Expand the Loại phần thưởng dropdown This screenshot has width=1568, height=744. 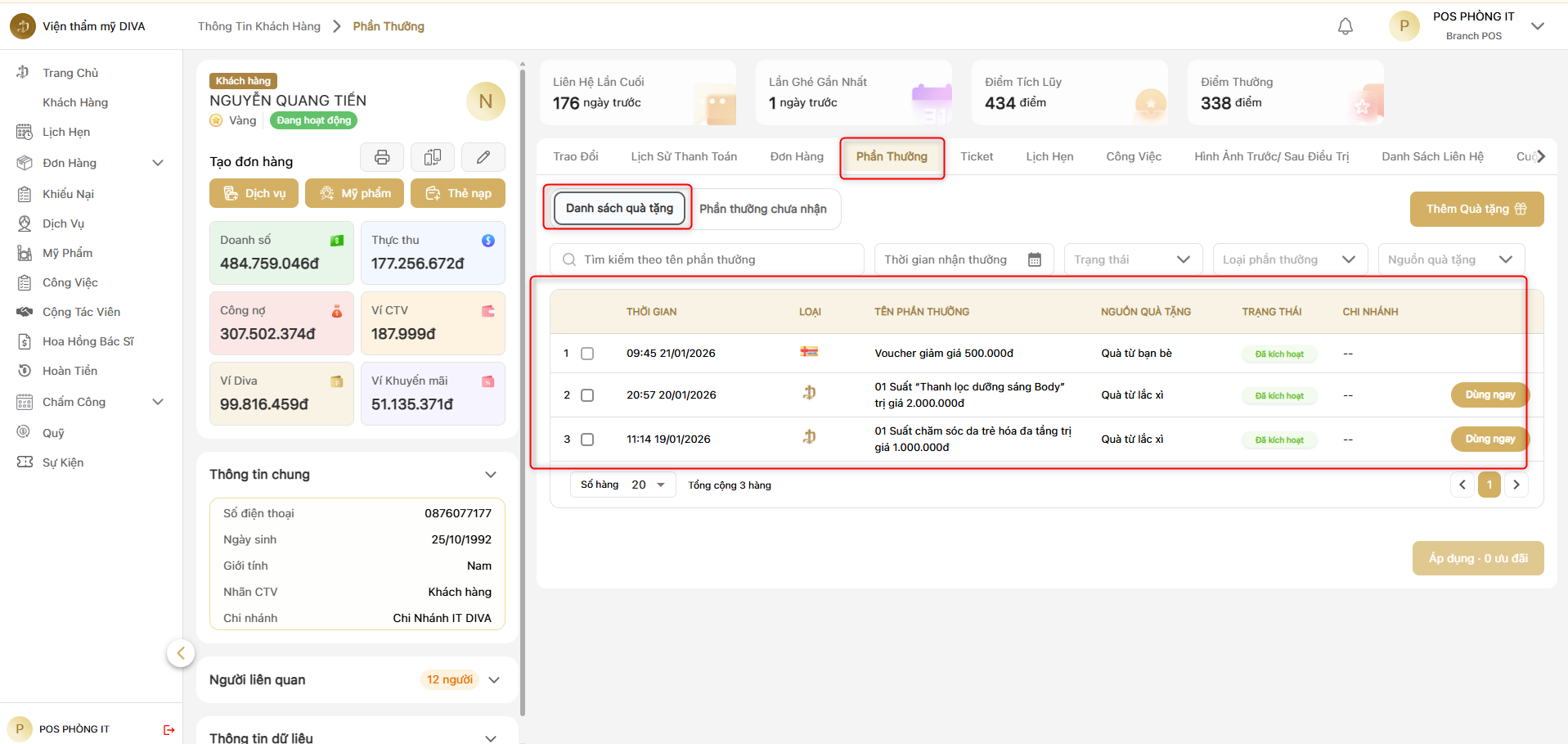tap(1288, 259)
